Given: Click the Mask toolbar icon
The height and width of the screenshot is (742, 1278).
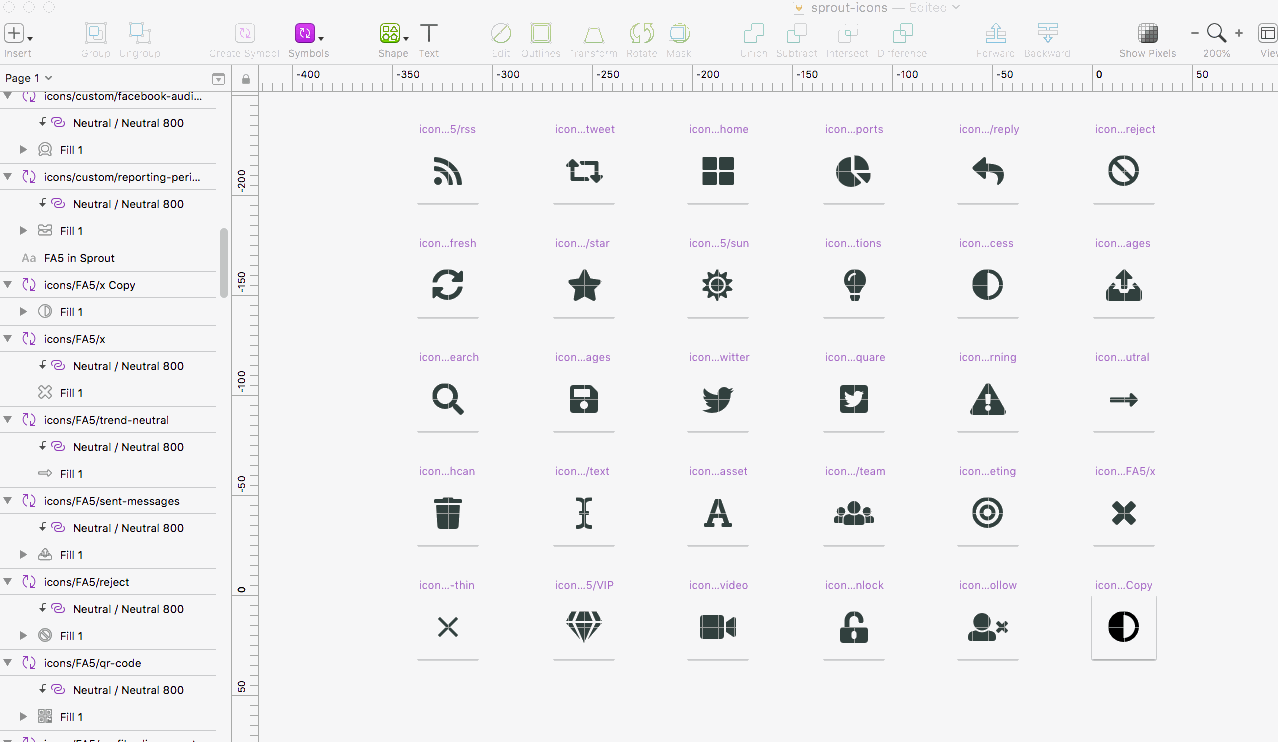Looking at the screenshot, I should (679, 34).
